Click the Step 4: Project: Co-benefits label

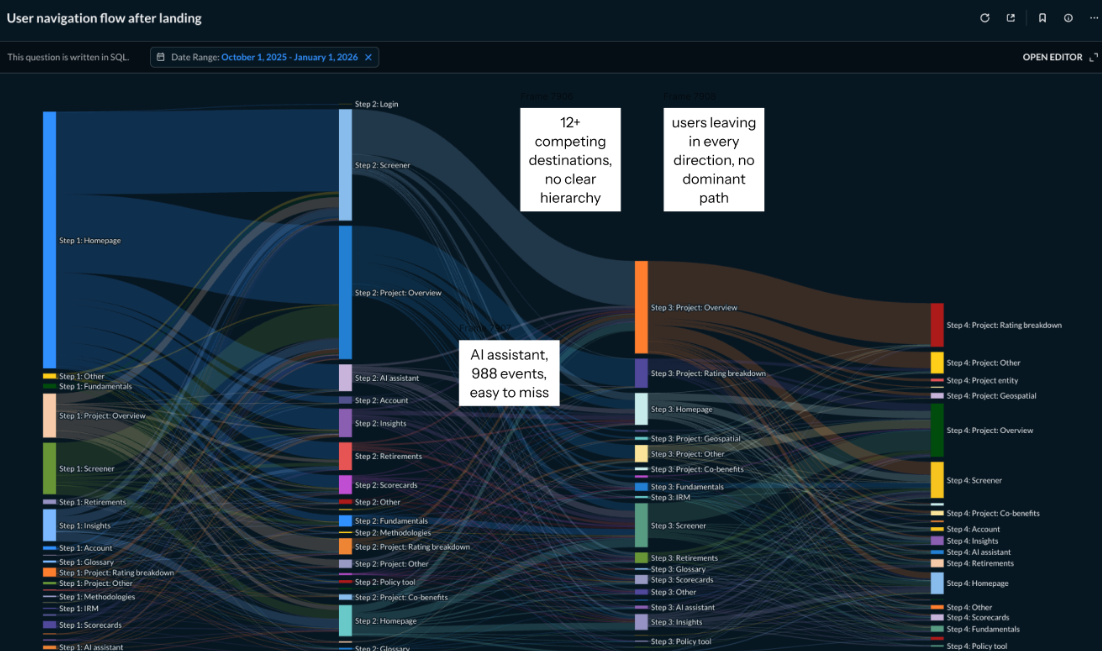point(992,513)
